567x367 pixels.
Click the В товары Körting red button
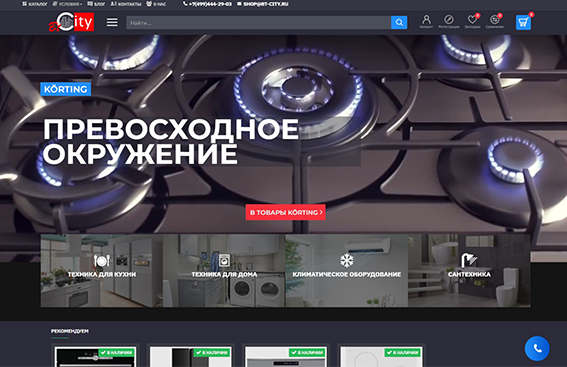pyautogui.click(x=286, y=212)
